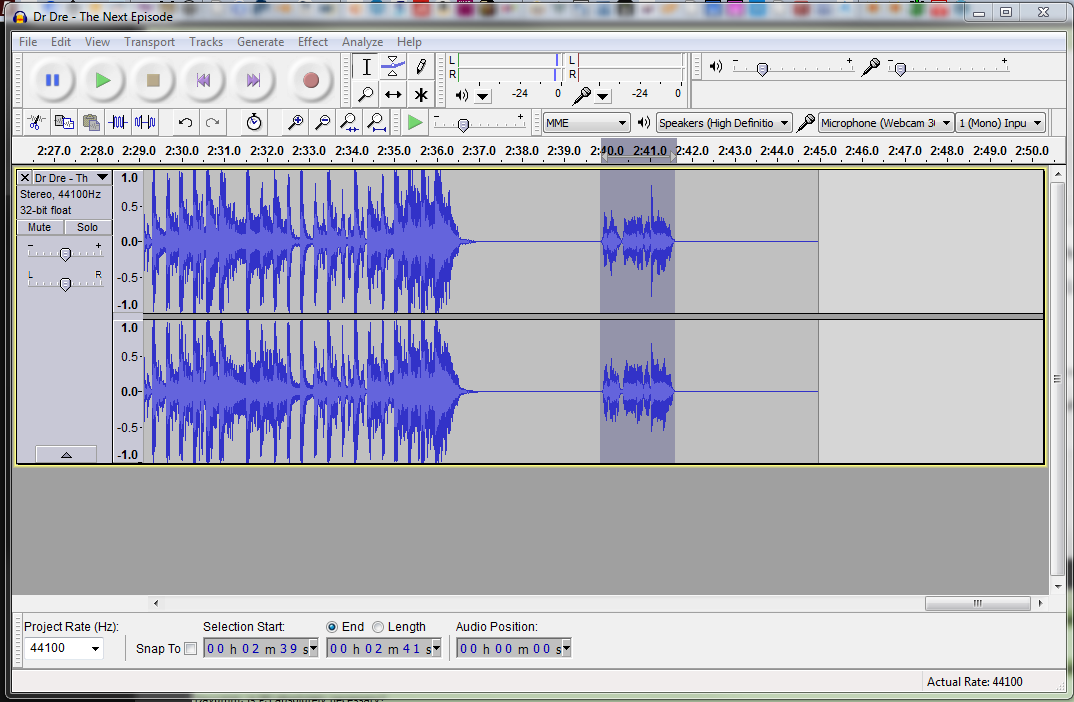The image size is (1074, 702).
Task: Skip to Start of the project
Action: point(203,80)
